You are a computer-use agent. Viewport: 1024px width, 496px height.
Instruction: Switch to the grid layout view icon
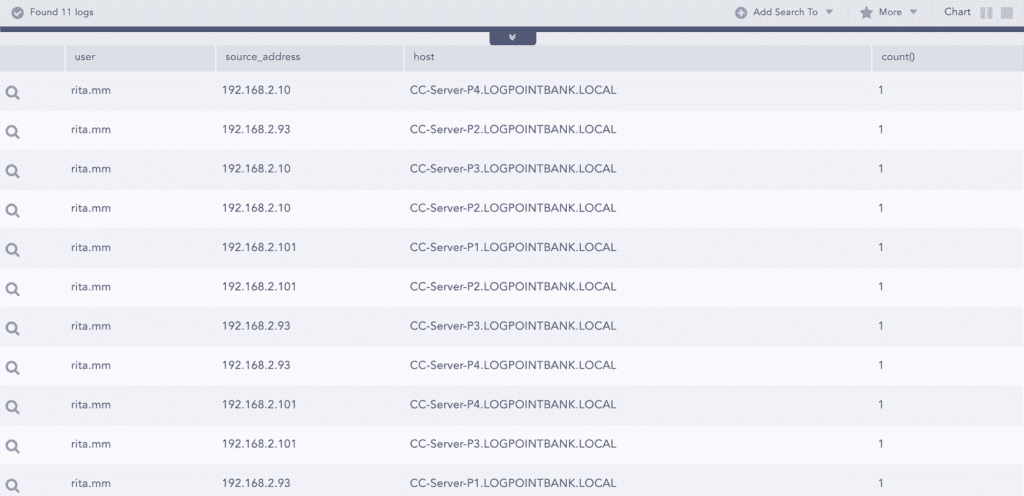[x=1007, y=13]
